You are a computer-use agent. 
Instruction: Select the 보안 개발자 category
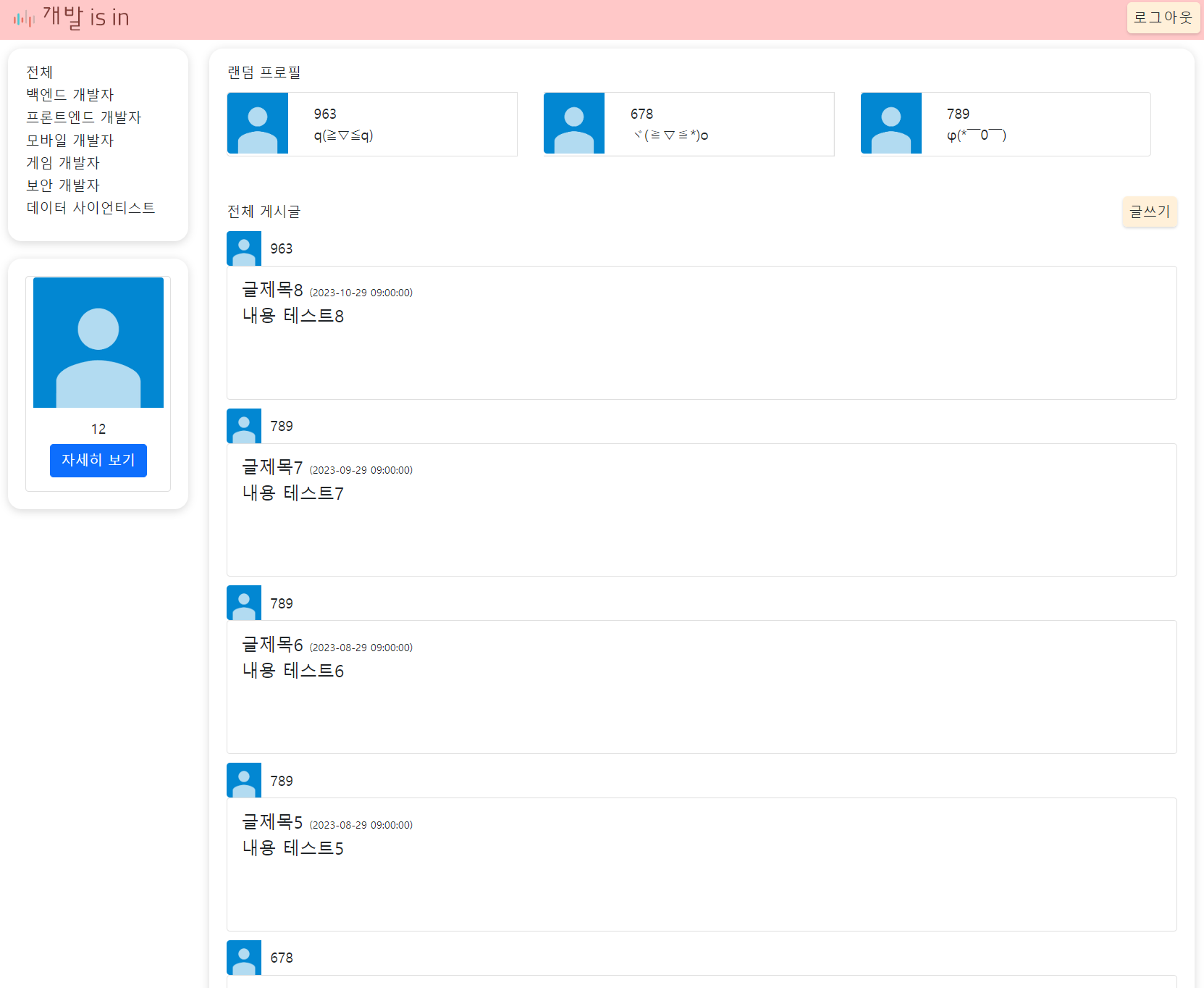point(63,185)
